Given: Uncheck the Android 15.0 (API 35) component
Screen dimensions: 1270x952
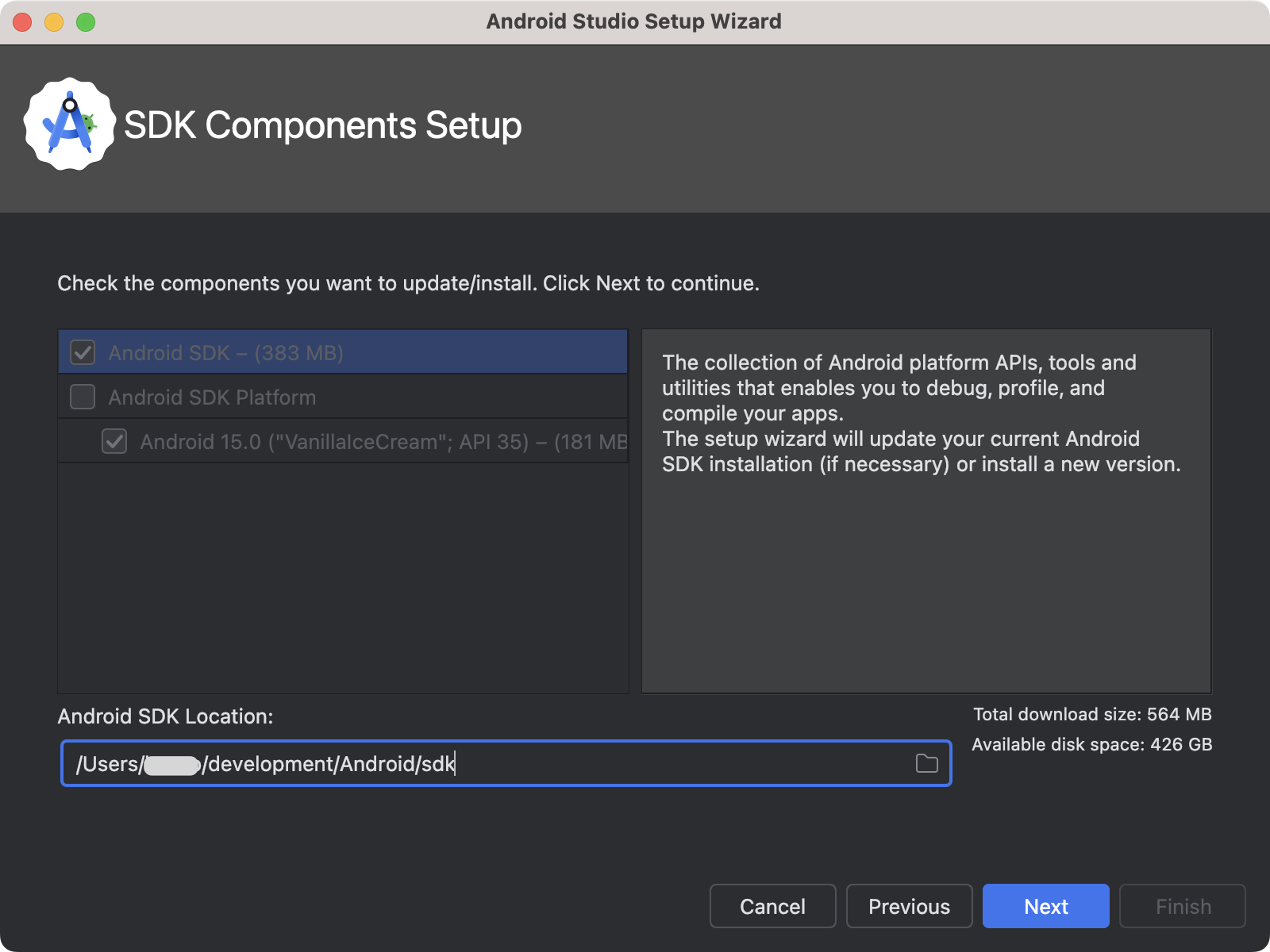Looking at the screenshot, I should click(x=114, y=441).
